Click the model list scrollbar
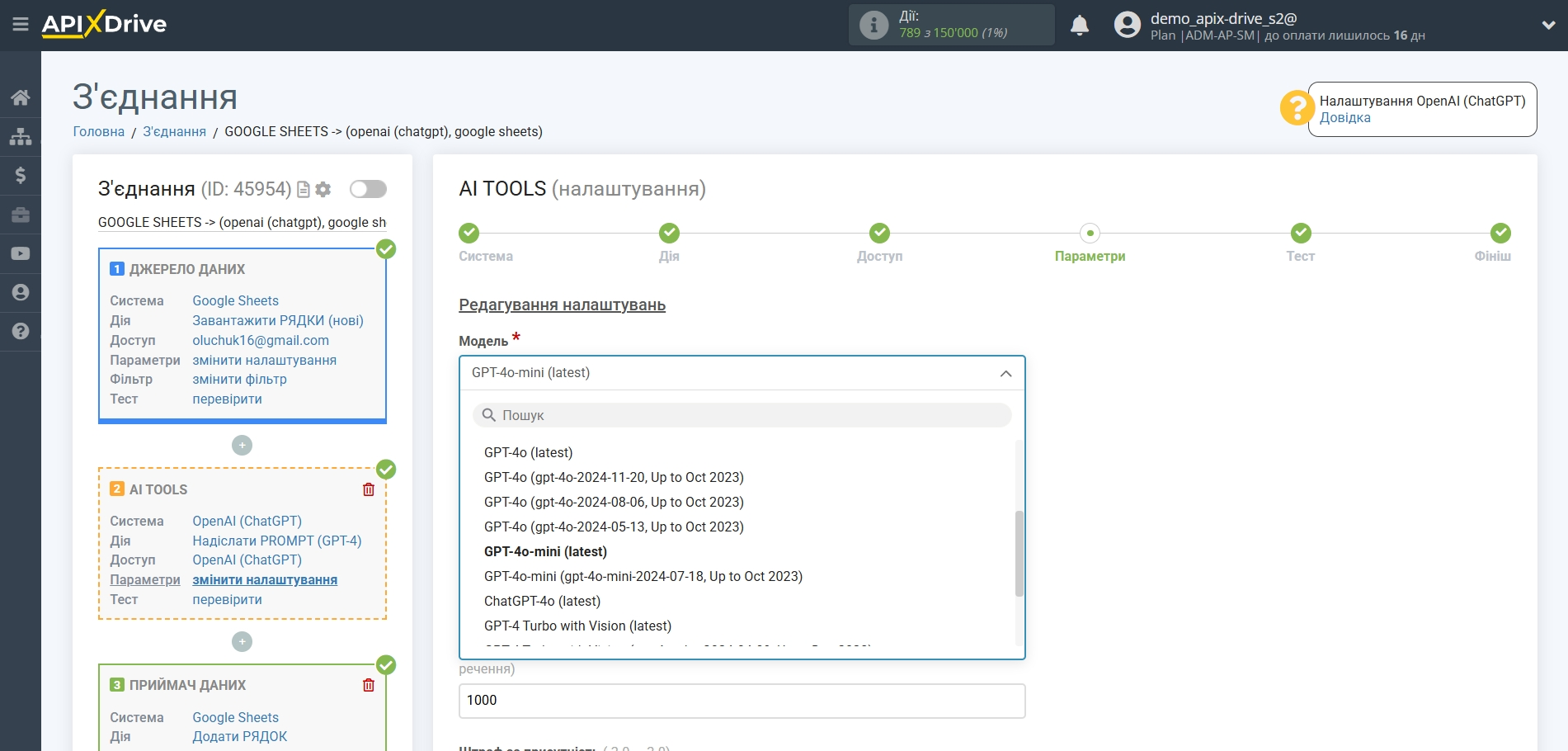1568x751 pixels. (x=1019, y=553)
